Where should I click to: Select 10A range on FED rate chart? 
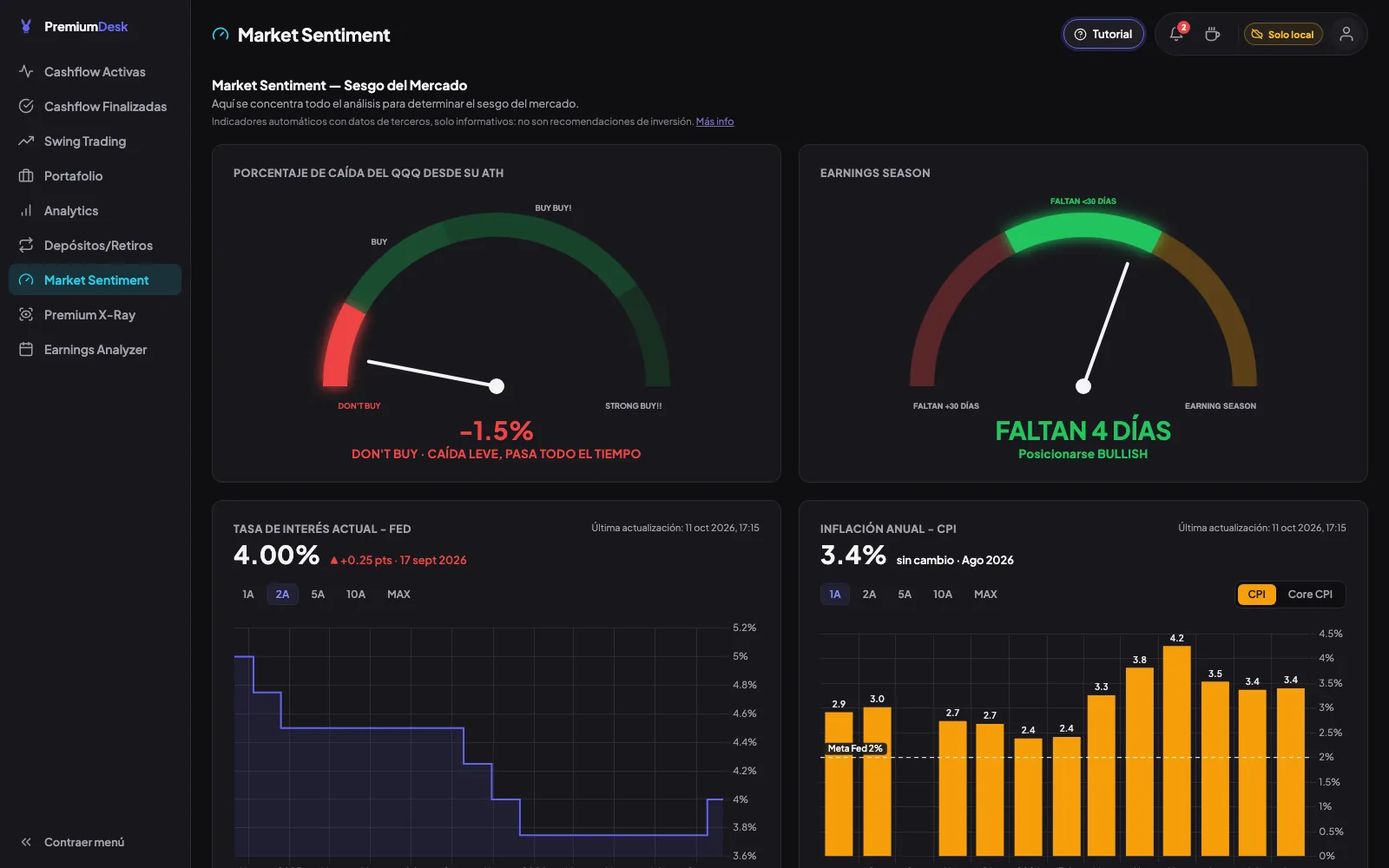356,594
